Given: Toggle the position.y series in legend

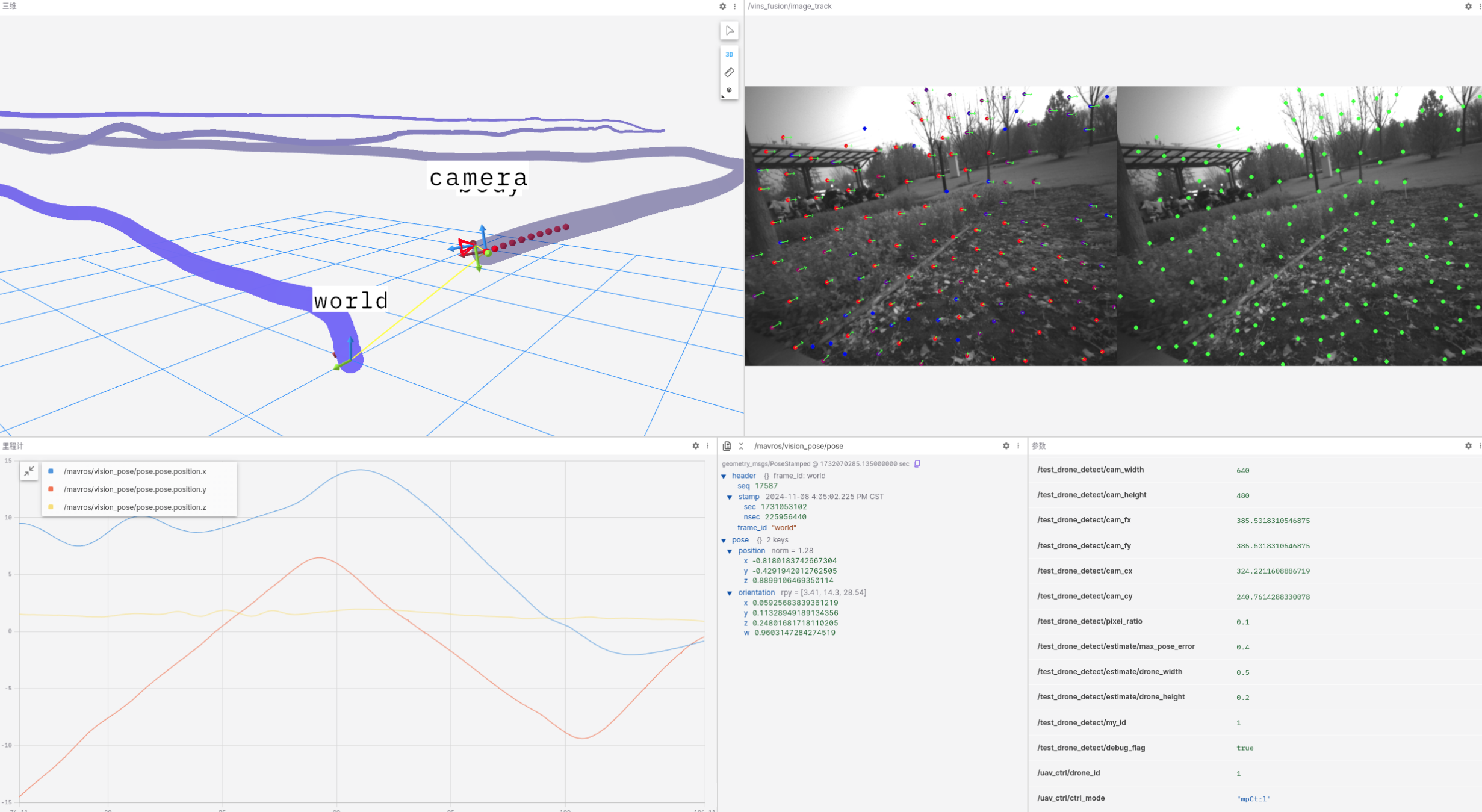Looking at the screenshot, I should coord(135,489).
